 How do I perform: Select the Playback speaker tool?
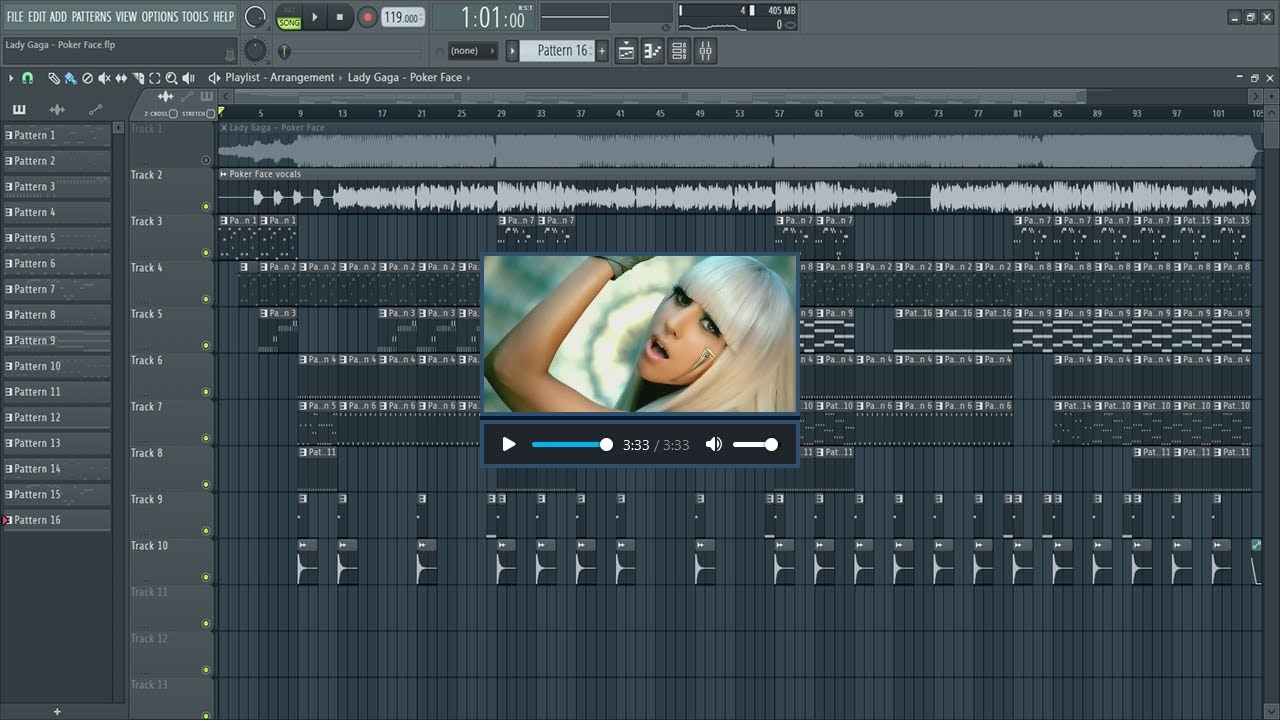coord(188,78)
